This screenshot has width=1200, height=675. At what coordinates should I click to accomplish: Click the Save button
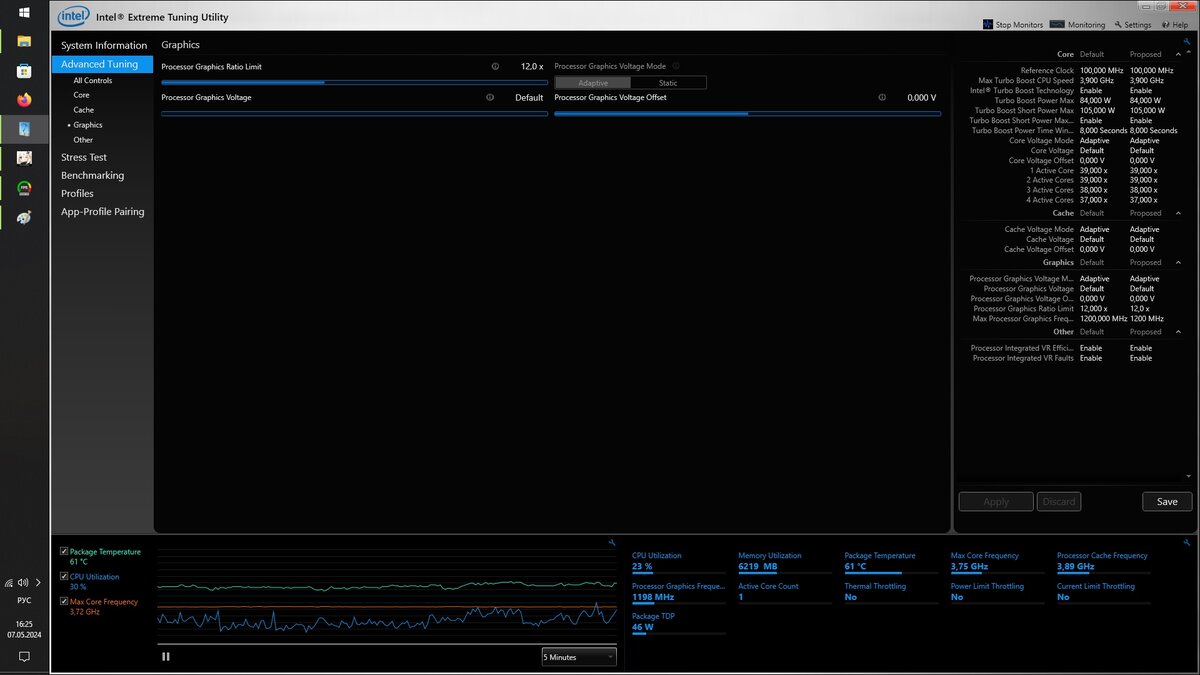[1167, 502]
